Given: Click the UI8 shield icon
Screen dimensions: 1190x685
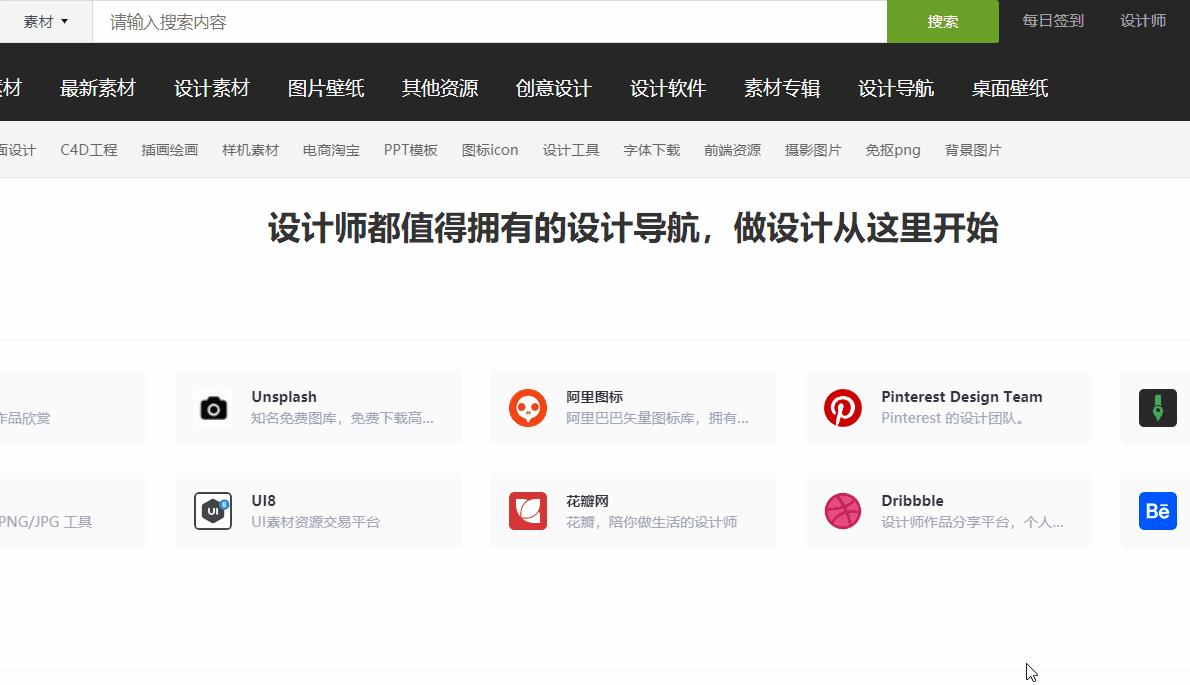Looking at the screenshot, I should point(212,511).
